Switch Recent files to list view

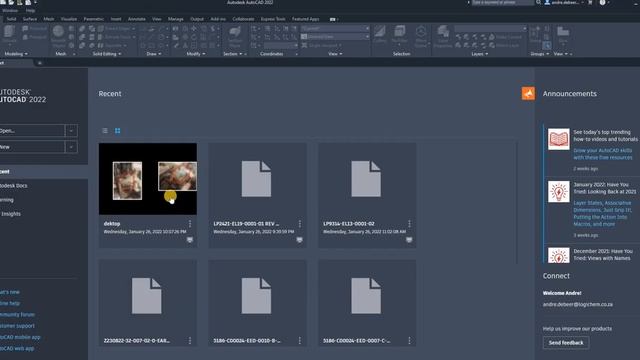pyautogui.click(x=105, y=131)
